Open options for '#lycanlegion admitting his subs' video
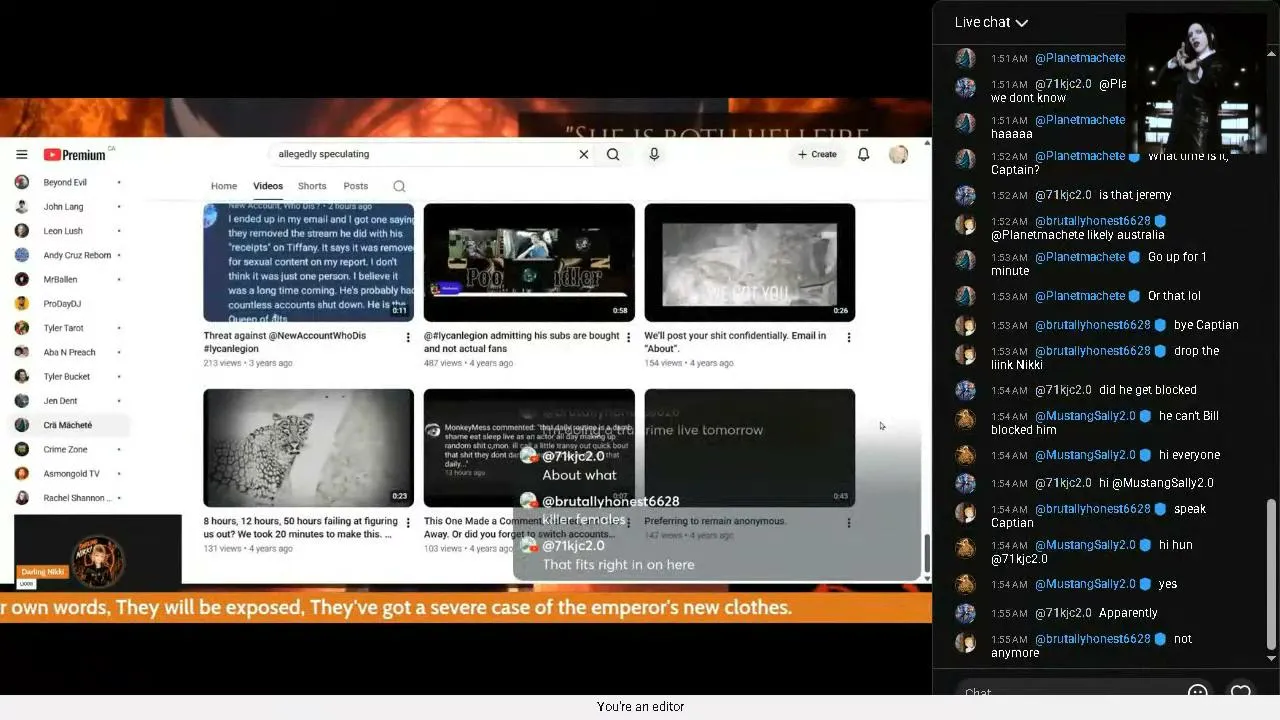Image resolution: width=1280 pixels, height=720 pixels. click(628, 338)
